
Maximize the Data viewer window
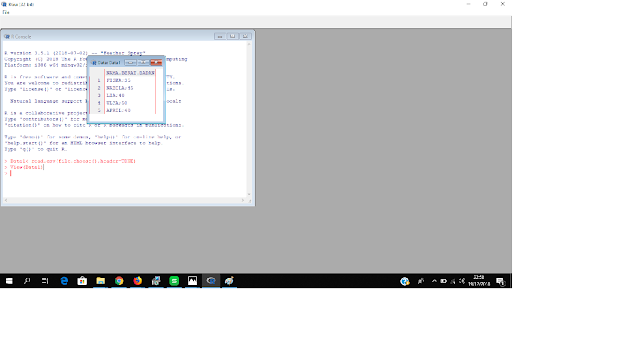(143, 62)
